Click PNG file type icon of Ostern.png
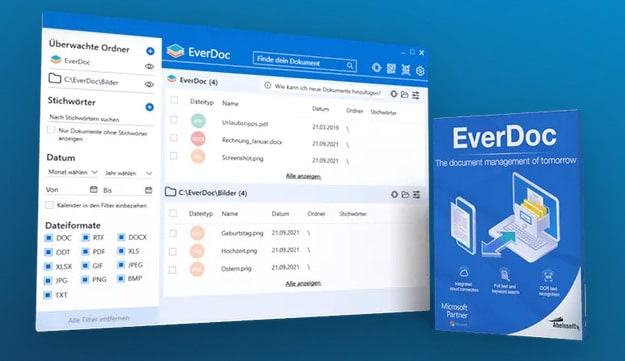The height and width of the screenshot is (361, 625). [197, 269]
